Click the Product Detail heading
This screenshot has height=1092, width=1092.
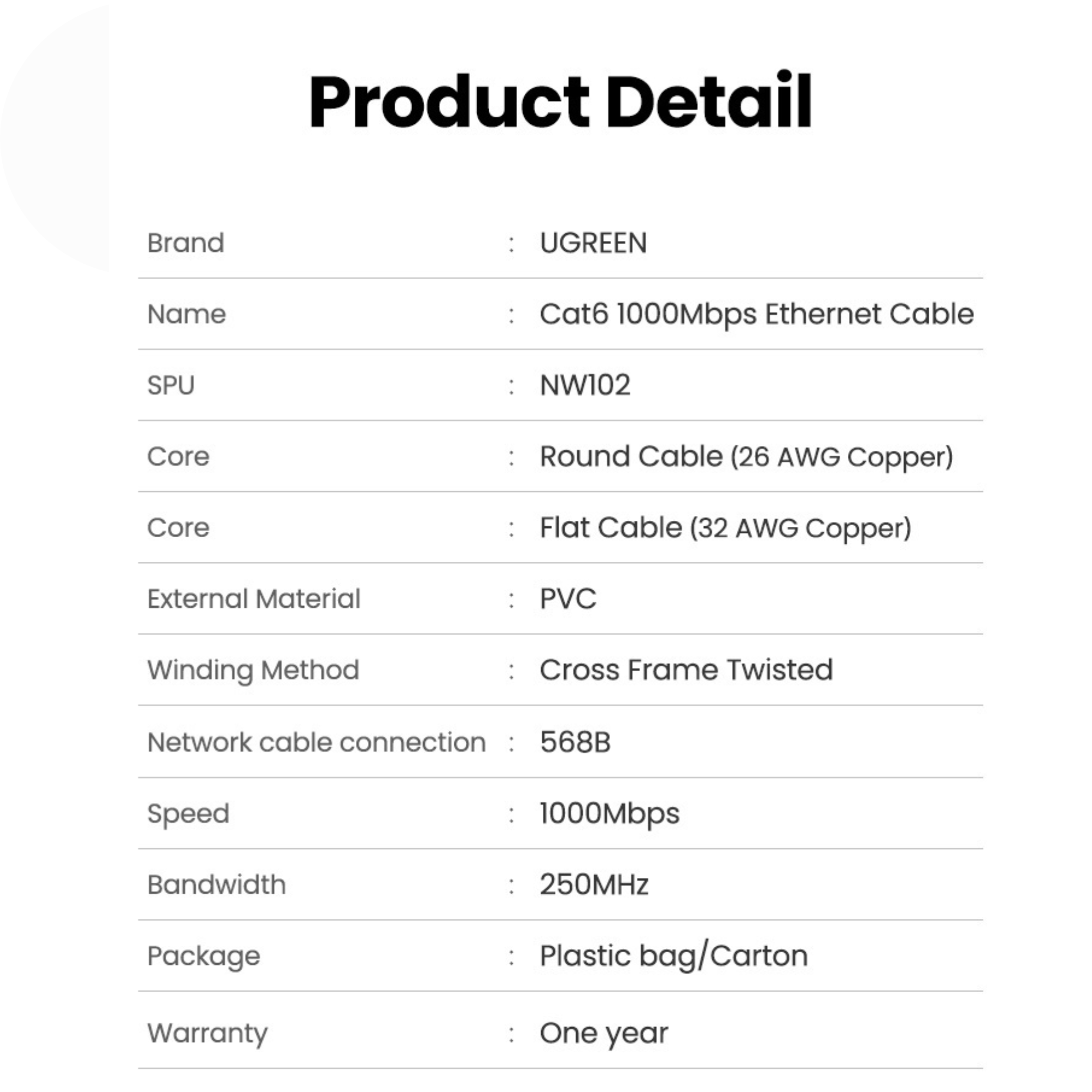[560, 102]
